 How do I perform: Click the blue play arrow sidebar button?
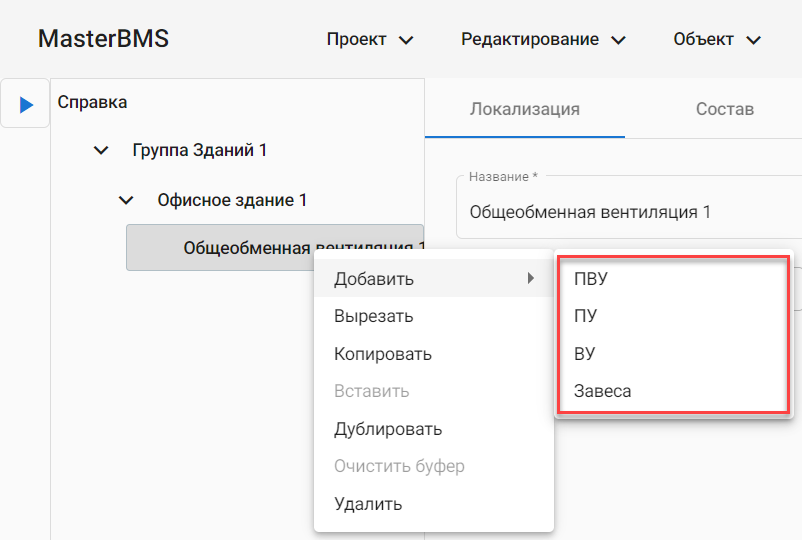coord(26,104)
